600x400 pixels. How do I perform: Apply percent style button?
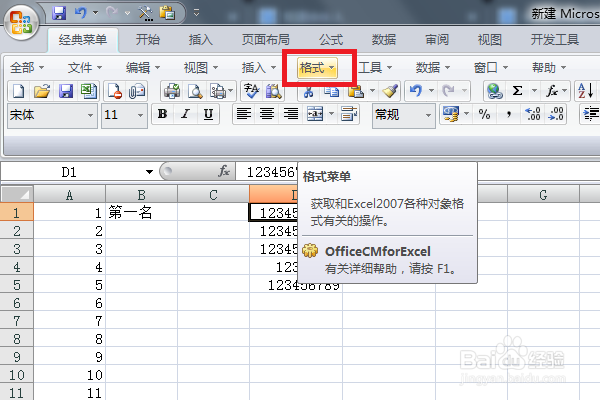point(484,114)
